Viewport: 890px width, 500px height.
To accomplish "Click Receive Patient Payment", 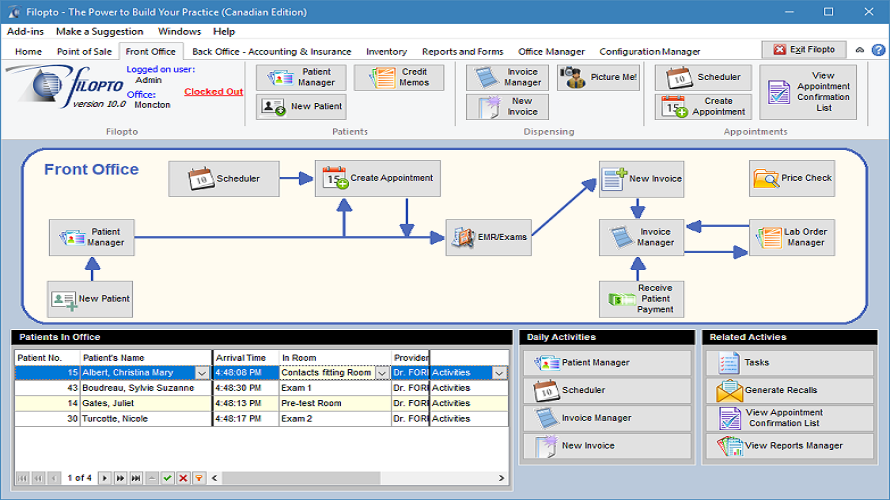I will tap(641, 299).
